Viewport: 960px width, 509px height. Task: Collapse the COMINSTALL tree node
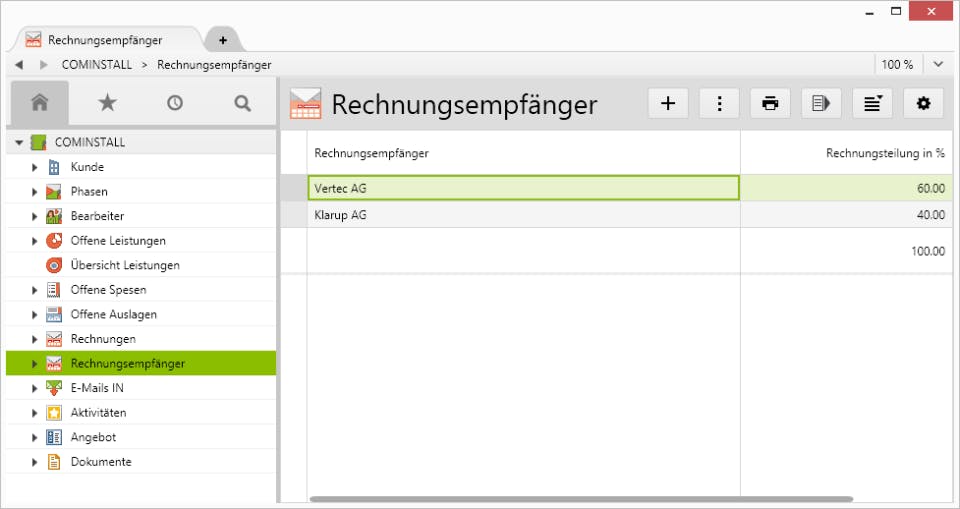19,143
